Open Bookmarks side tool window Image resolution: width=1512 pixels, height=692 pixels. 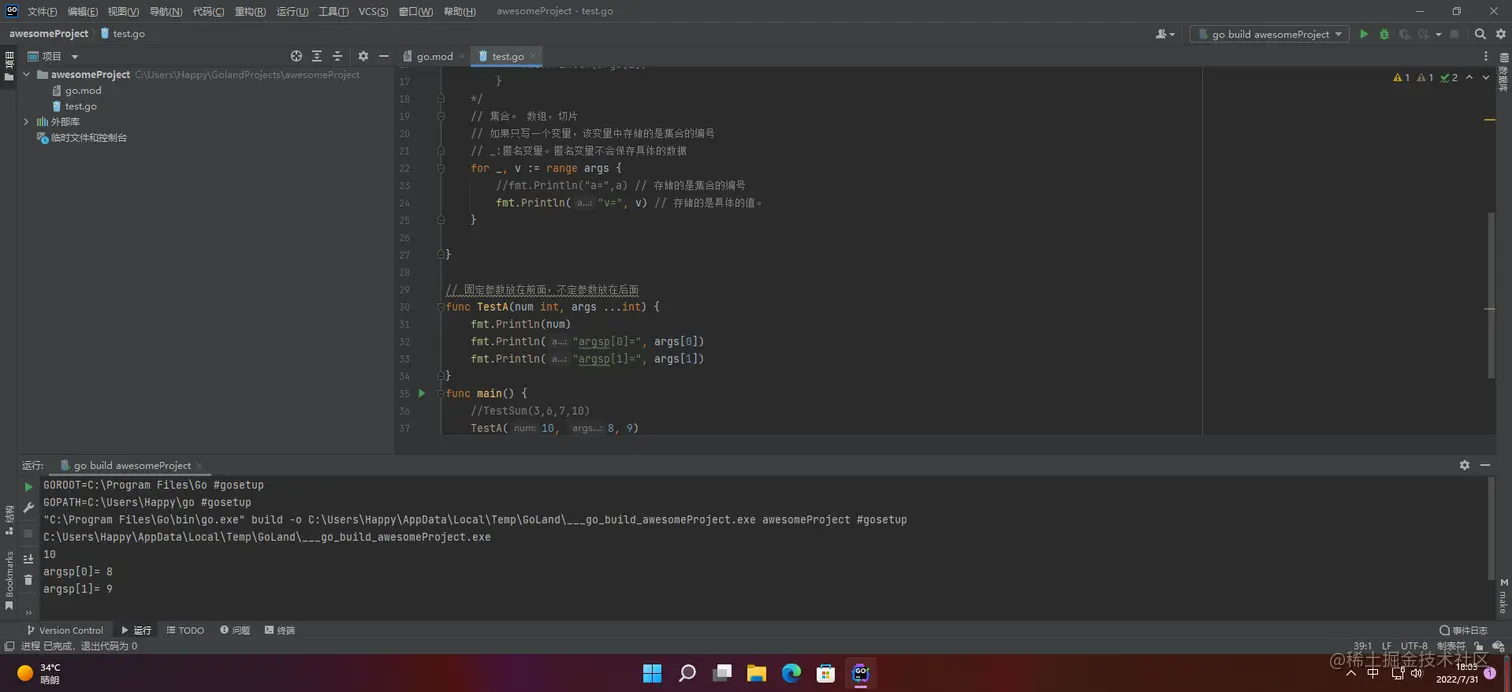point(9,580)
